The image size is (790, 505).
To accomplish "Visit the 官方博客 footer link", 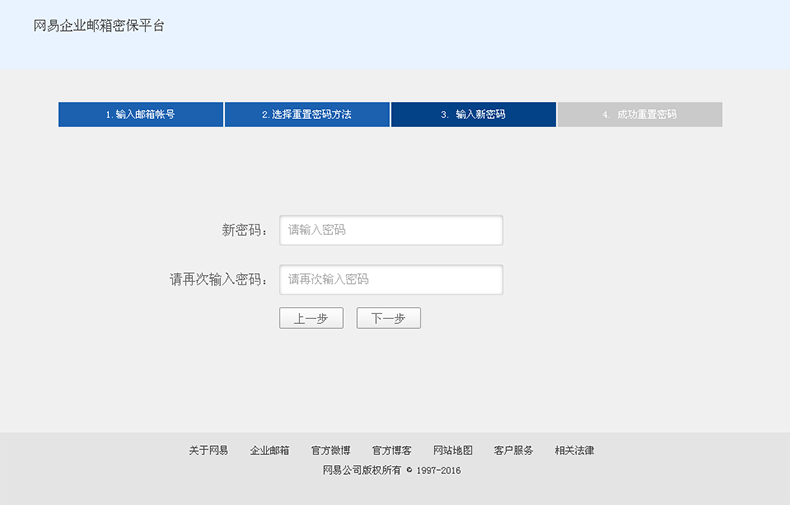I will pos(391,451).
